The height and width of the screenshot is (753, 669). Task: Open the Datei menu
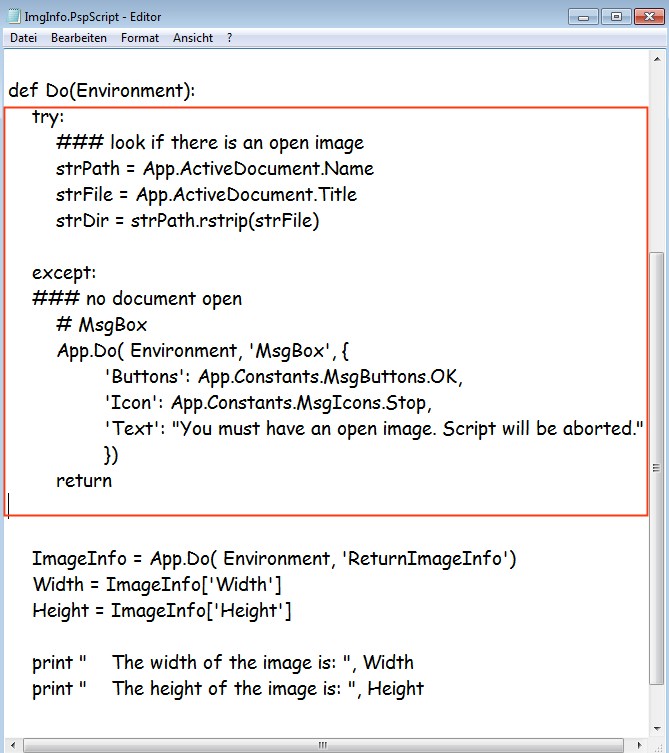[x=23, y=38]
